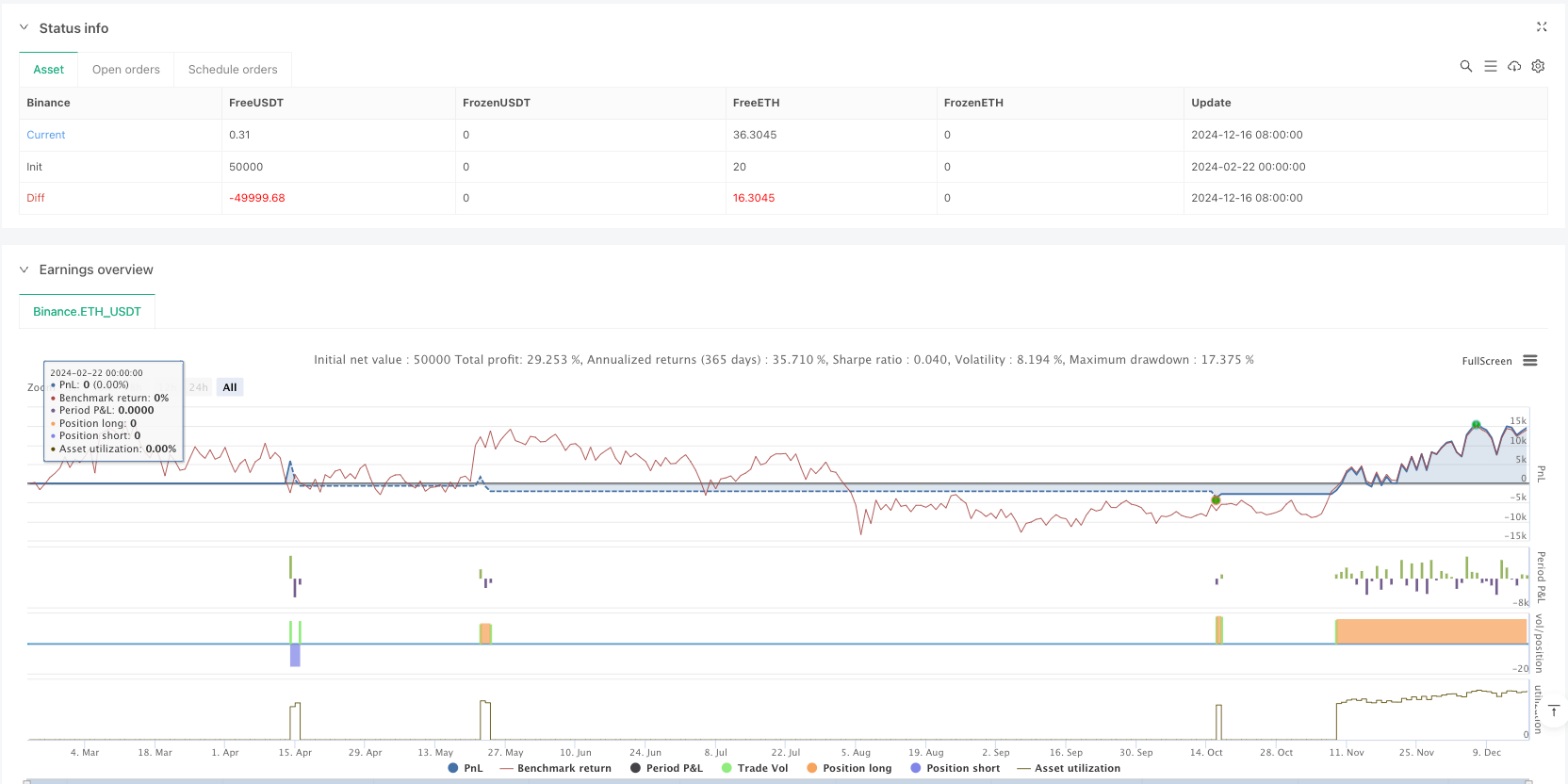Collapse the Earnings overview section chevron
Image resolution: width=1568 pixels, height=784 pixels.
24,269
